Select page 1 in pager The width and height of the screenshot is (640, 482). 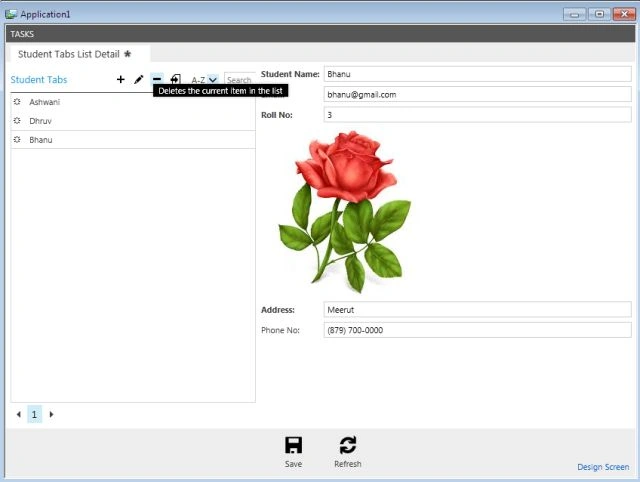(x=34, y=414)
